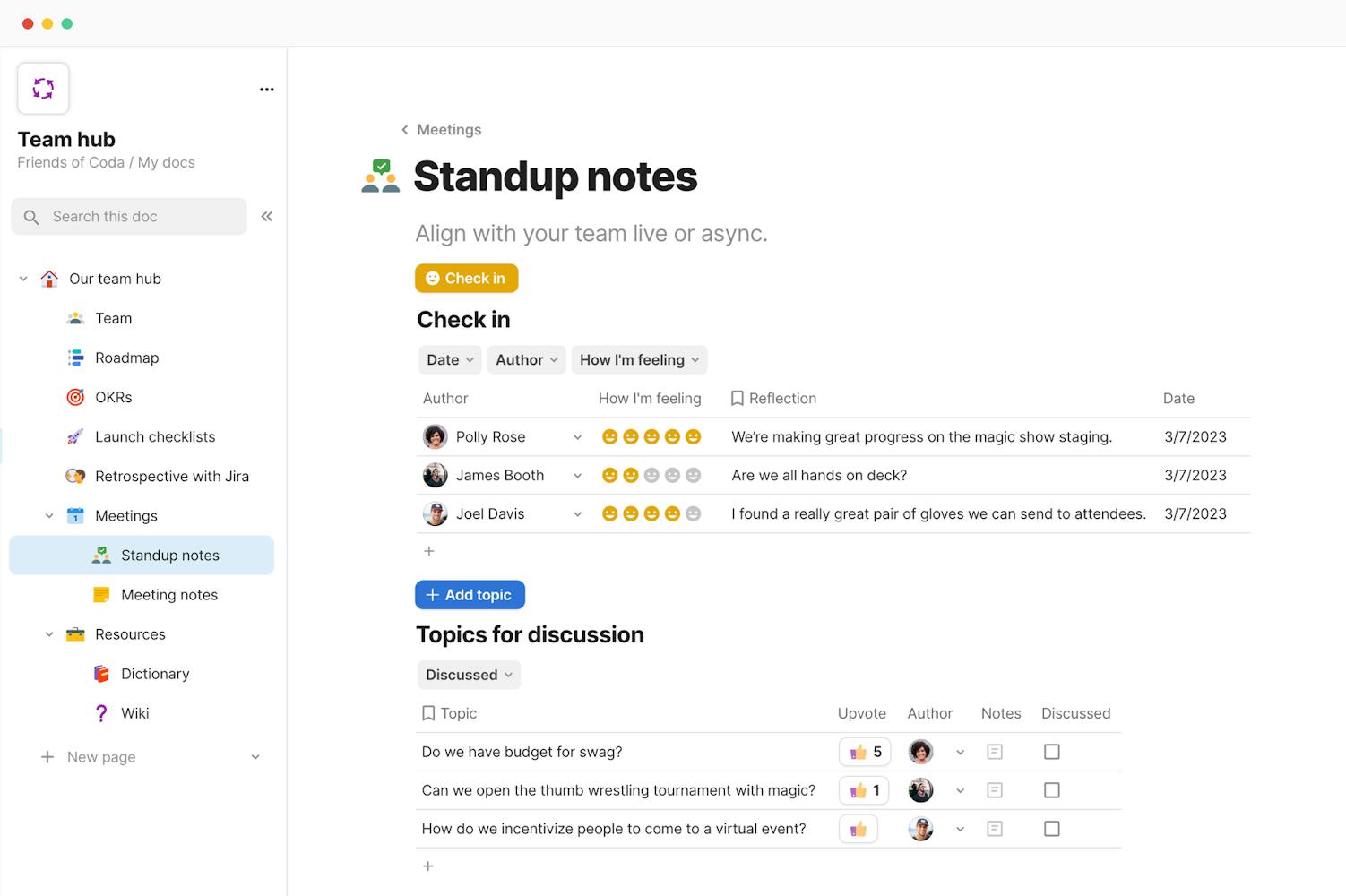Check Discussed box for budget swag topic

[1051, 752]
